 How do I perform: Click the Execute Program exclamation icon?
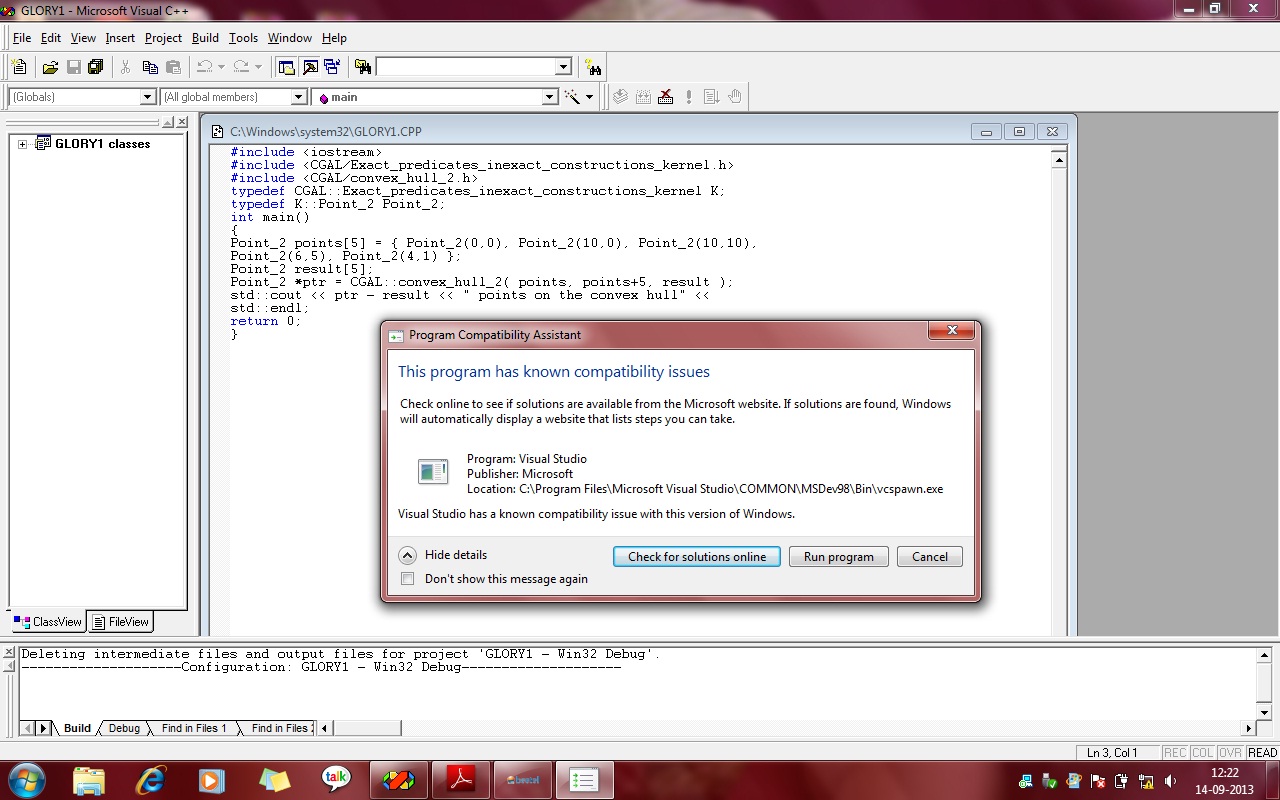pos(689,97)
